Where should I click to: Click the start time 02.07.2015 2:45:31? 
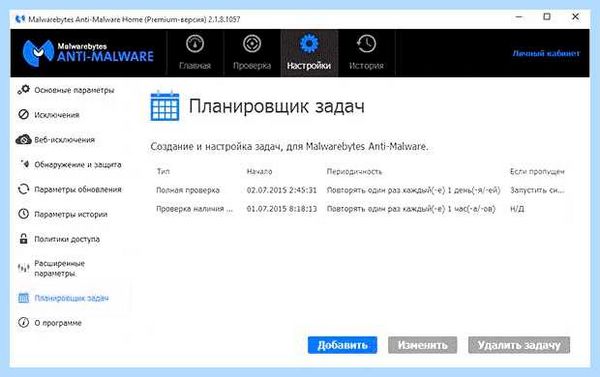pyautogui.click(x=282, y=190)
